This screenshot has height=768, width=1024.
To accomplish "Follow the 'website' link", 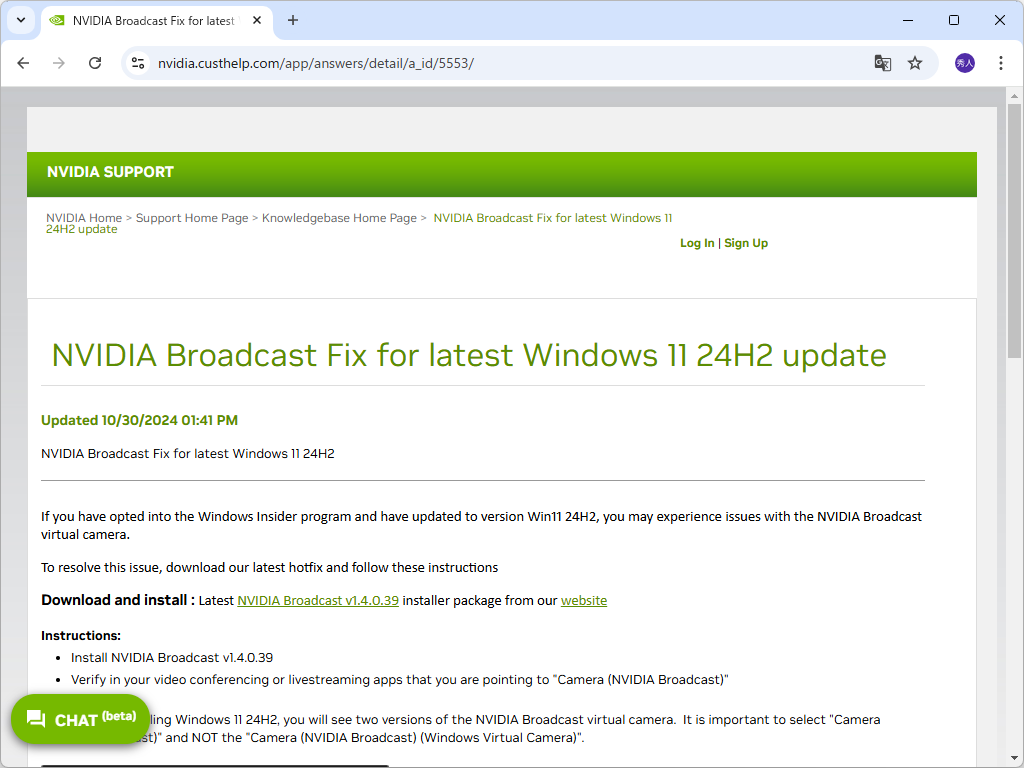I will coord(584,600).
